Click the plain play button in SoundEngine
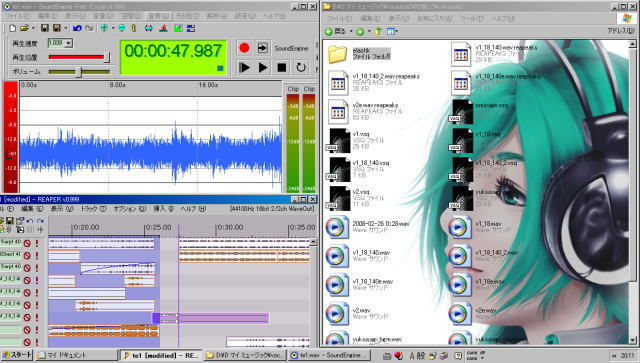 click(263, 67)
